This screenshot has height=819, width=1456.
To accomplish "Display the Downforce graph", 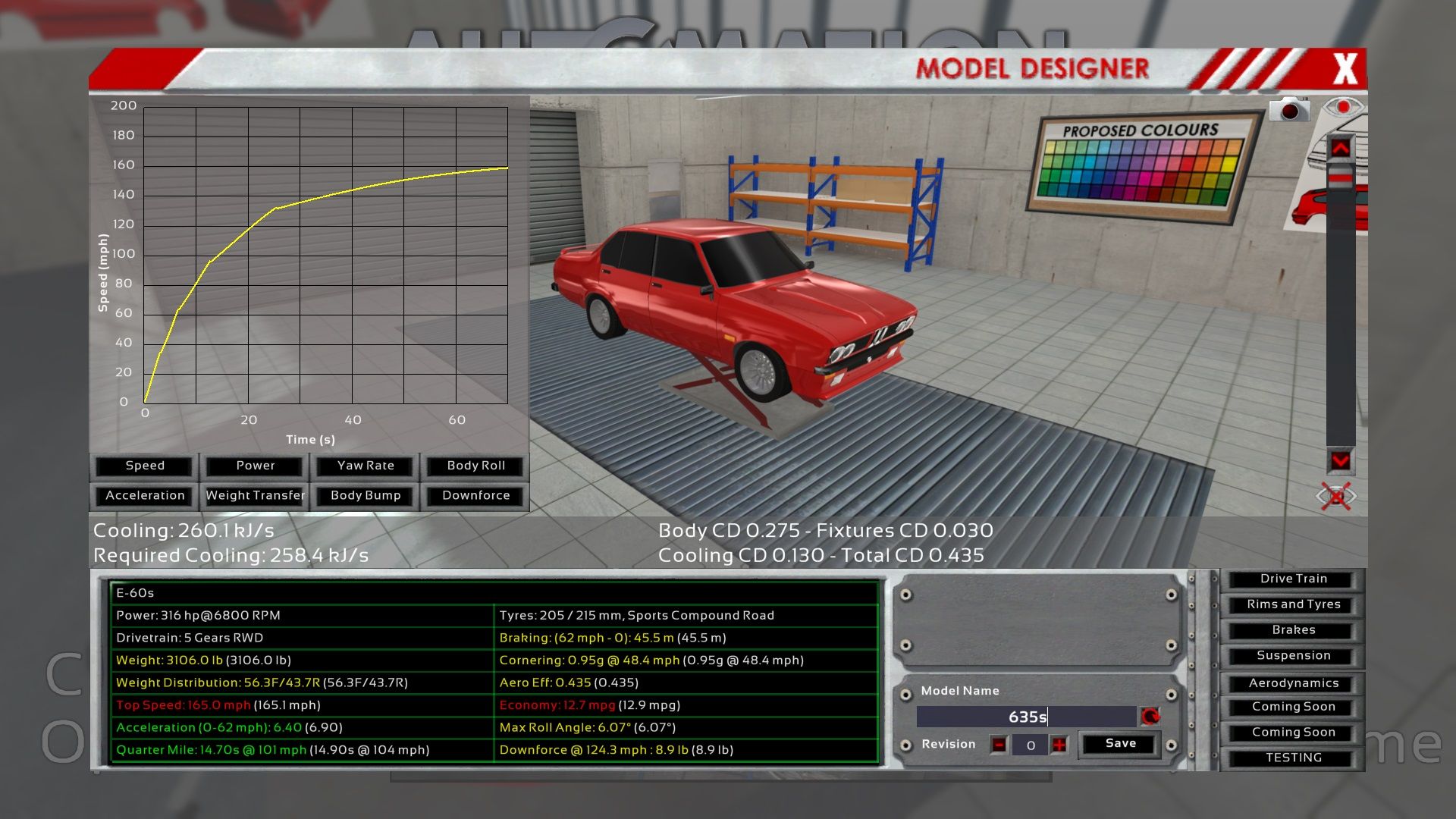I will (475, 495).
